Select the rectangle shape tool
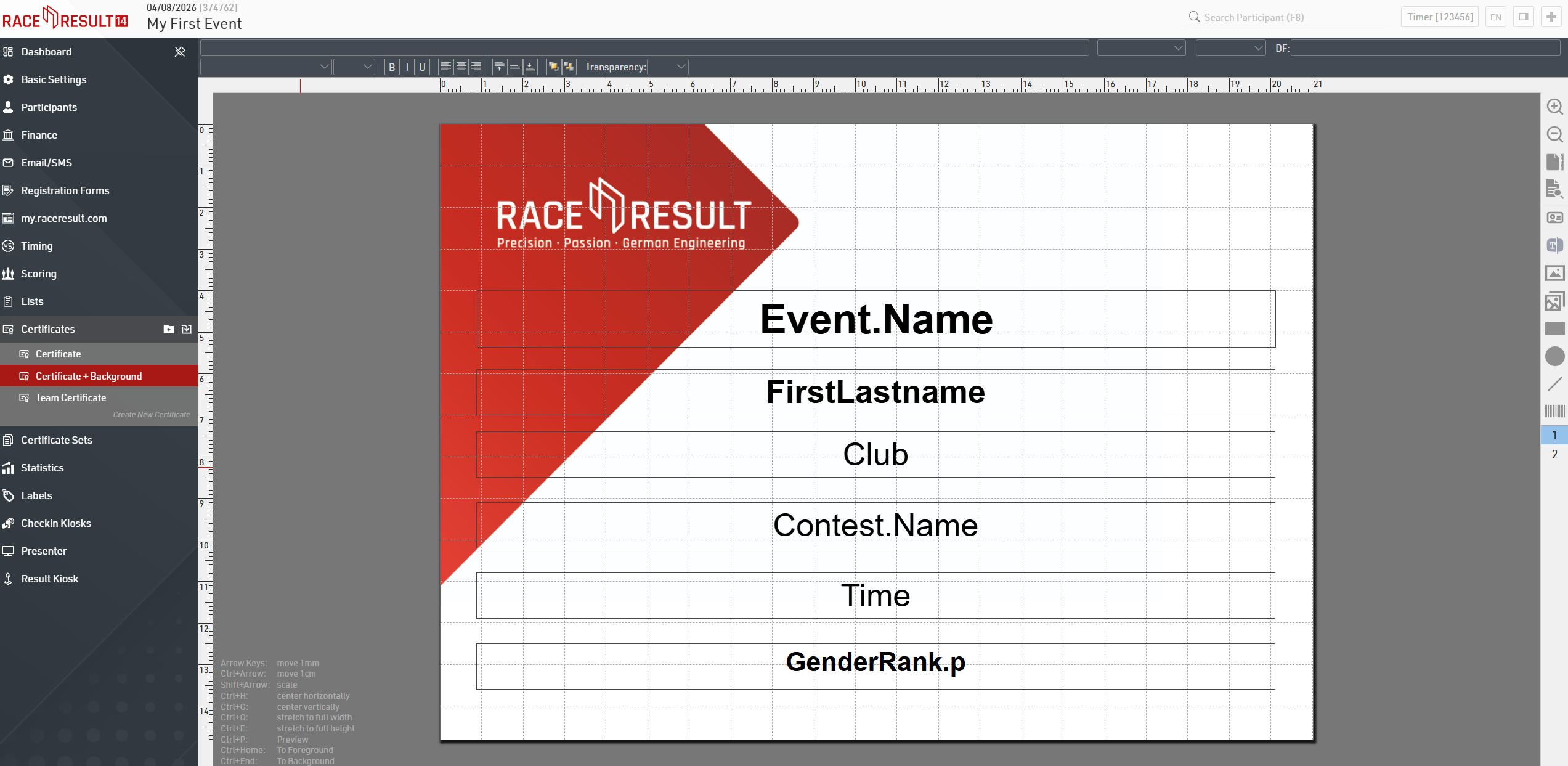Viewport: 1568px width, 766px height. [1554, 328]
